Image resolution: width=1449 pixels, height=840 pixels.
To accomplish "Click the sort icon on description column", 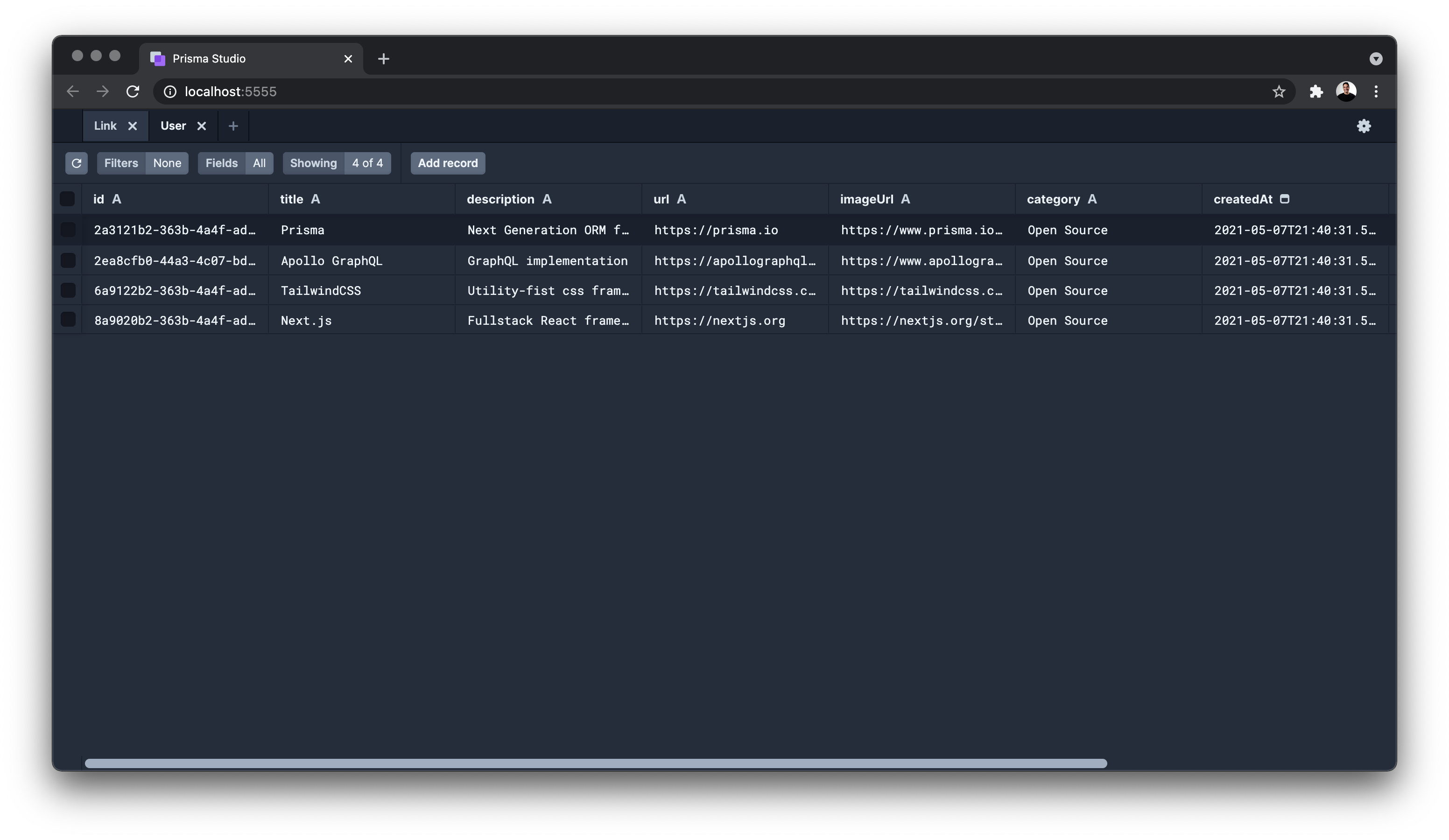I will click(x=547, y=198).
